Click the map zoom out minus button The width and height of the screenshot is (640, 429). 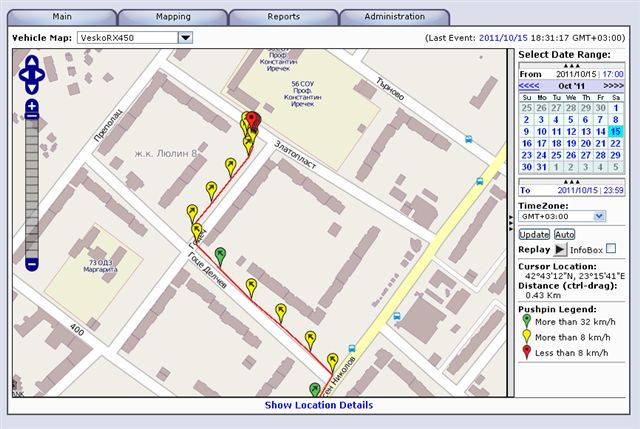tap(32, 264)
